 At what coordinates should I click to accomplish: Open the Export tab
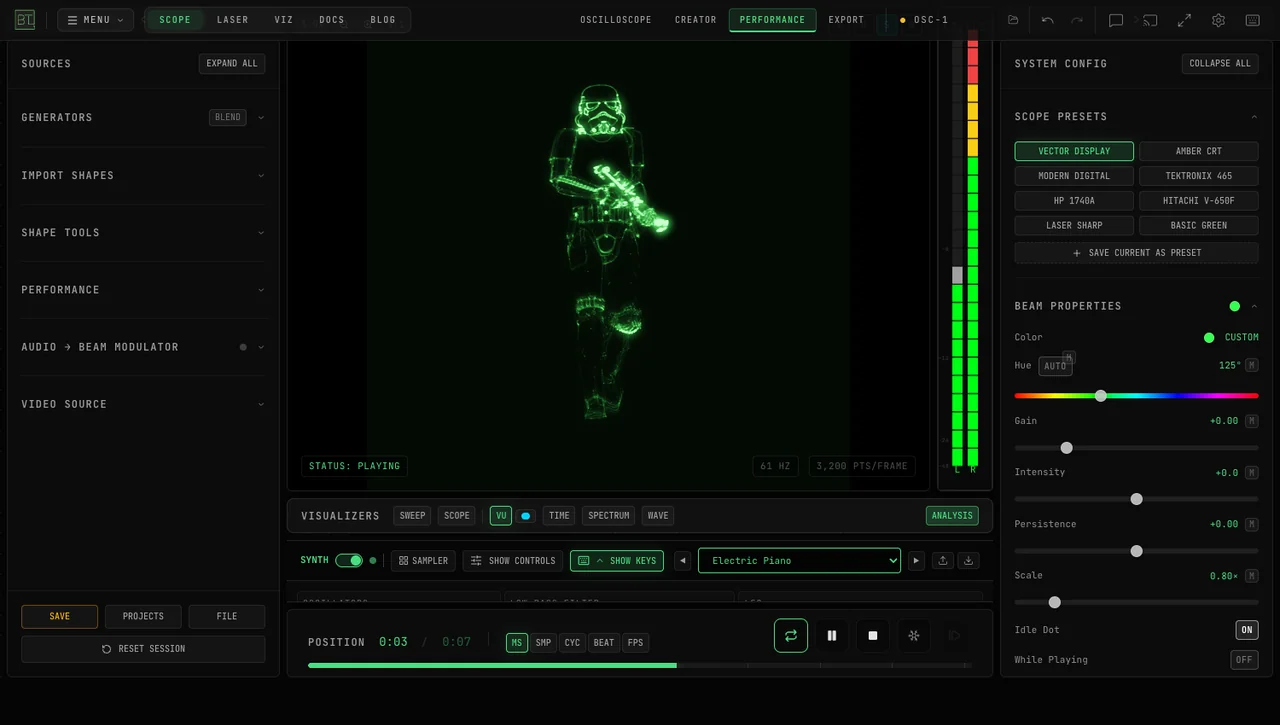pyautogui.click(x=846, y=20)
